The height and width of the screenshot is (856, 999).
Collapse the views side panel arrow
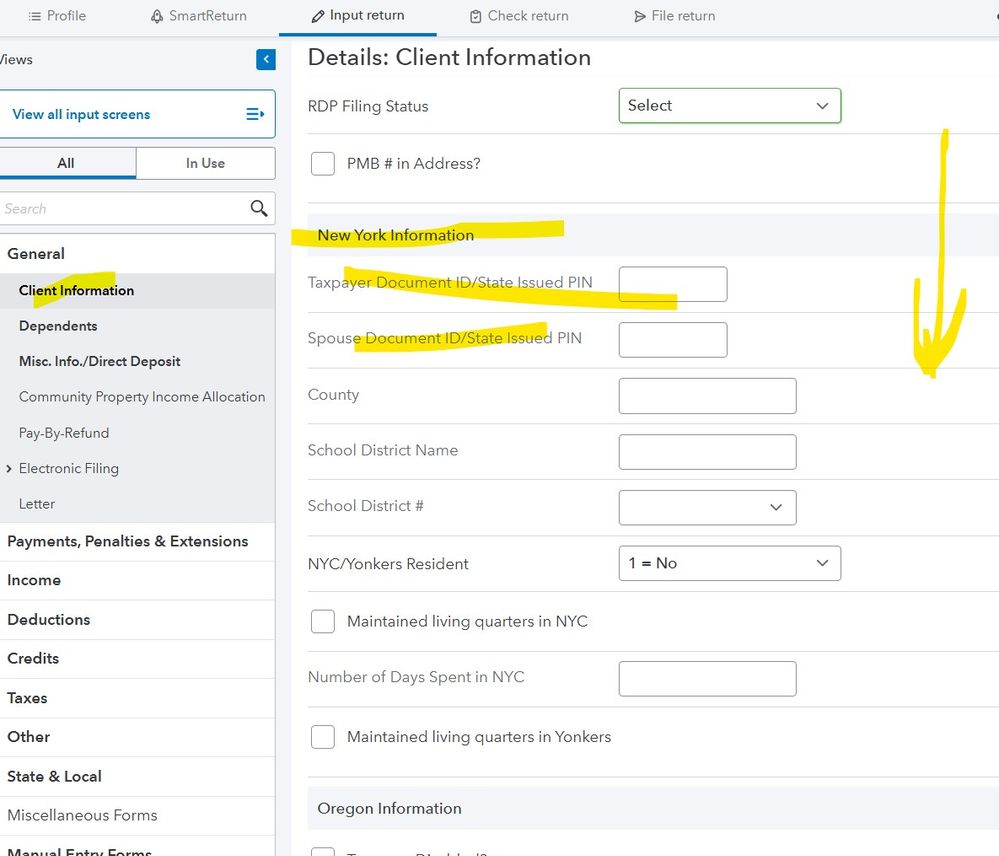[x=266, y=59]
